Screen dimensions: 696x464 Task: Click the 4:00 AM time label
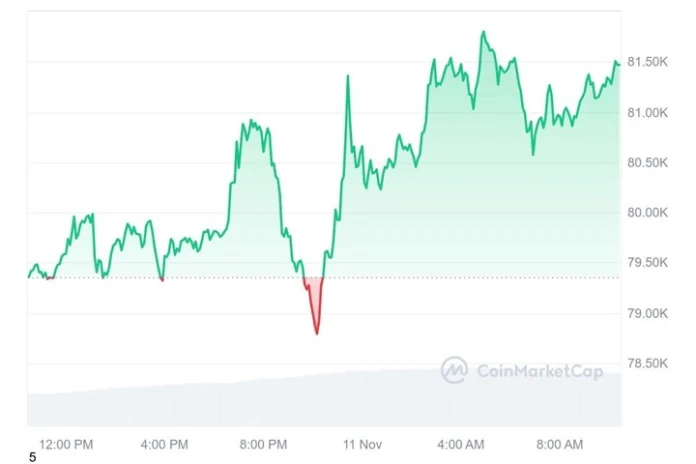(461, 443)
